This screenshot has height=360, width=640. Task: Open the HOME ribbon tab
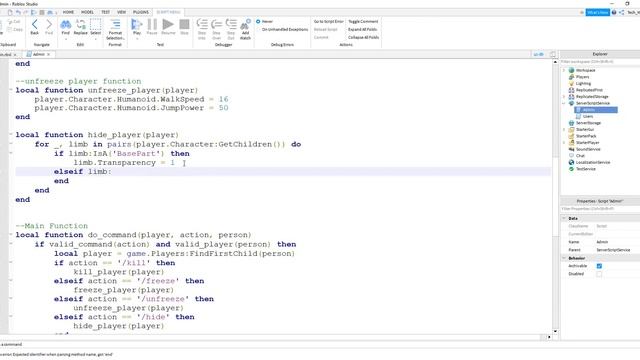tap(68, 12)
